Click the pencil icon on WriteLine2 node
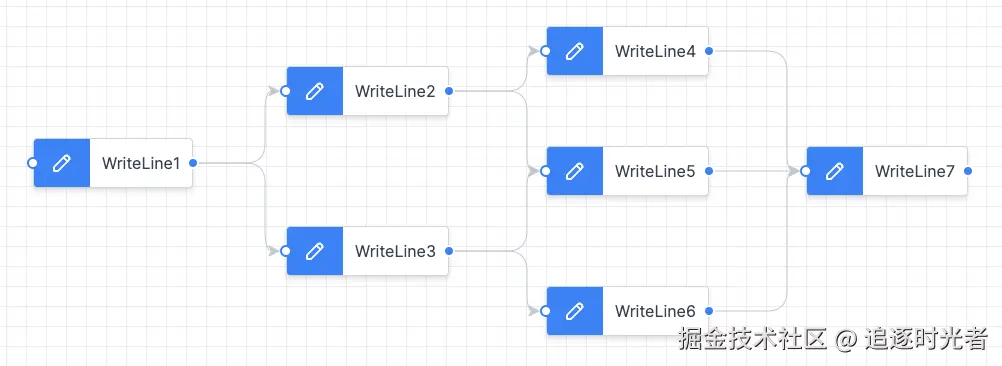 (x=314, y=91)
